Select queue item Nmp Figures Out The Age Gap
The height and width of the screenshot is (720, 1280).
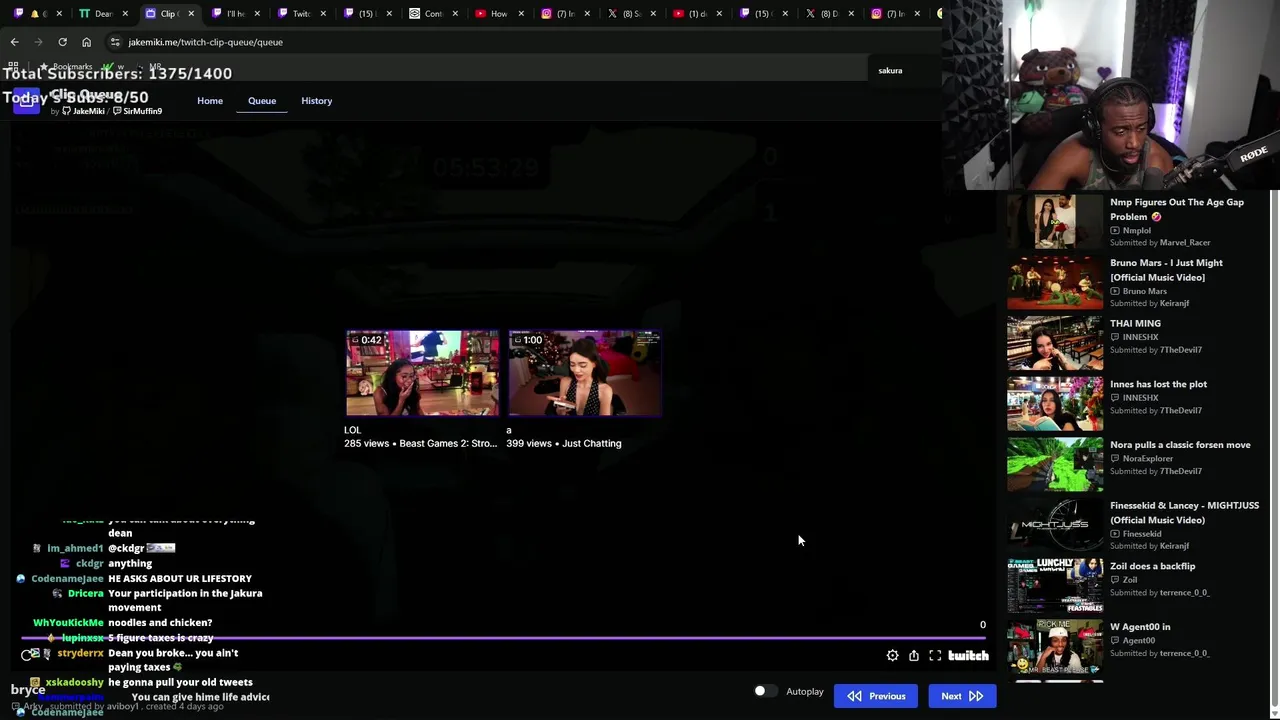pos(1133,221)
